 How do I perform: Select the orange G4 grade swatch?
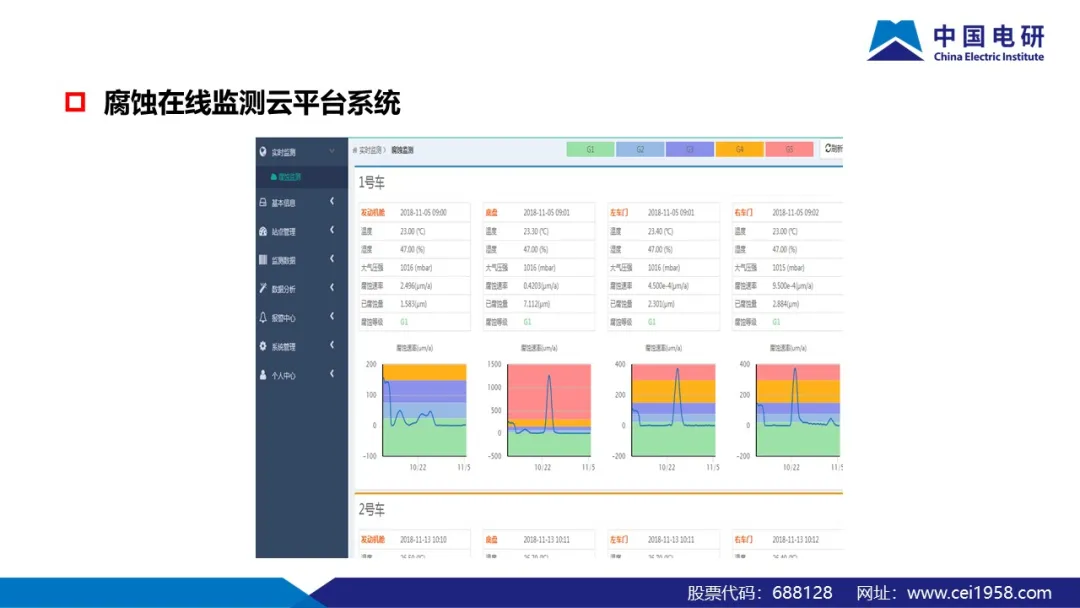point(739,149)
